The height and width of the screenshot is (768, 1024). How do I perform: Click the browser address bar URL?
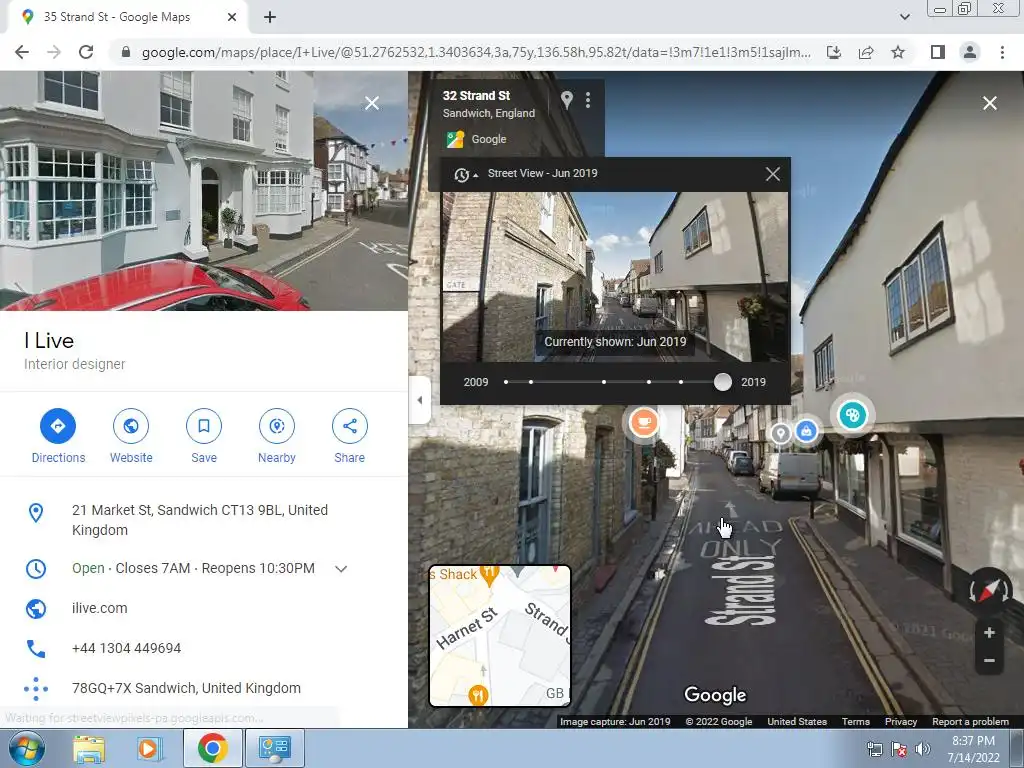coord(476,52)
